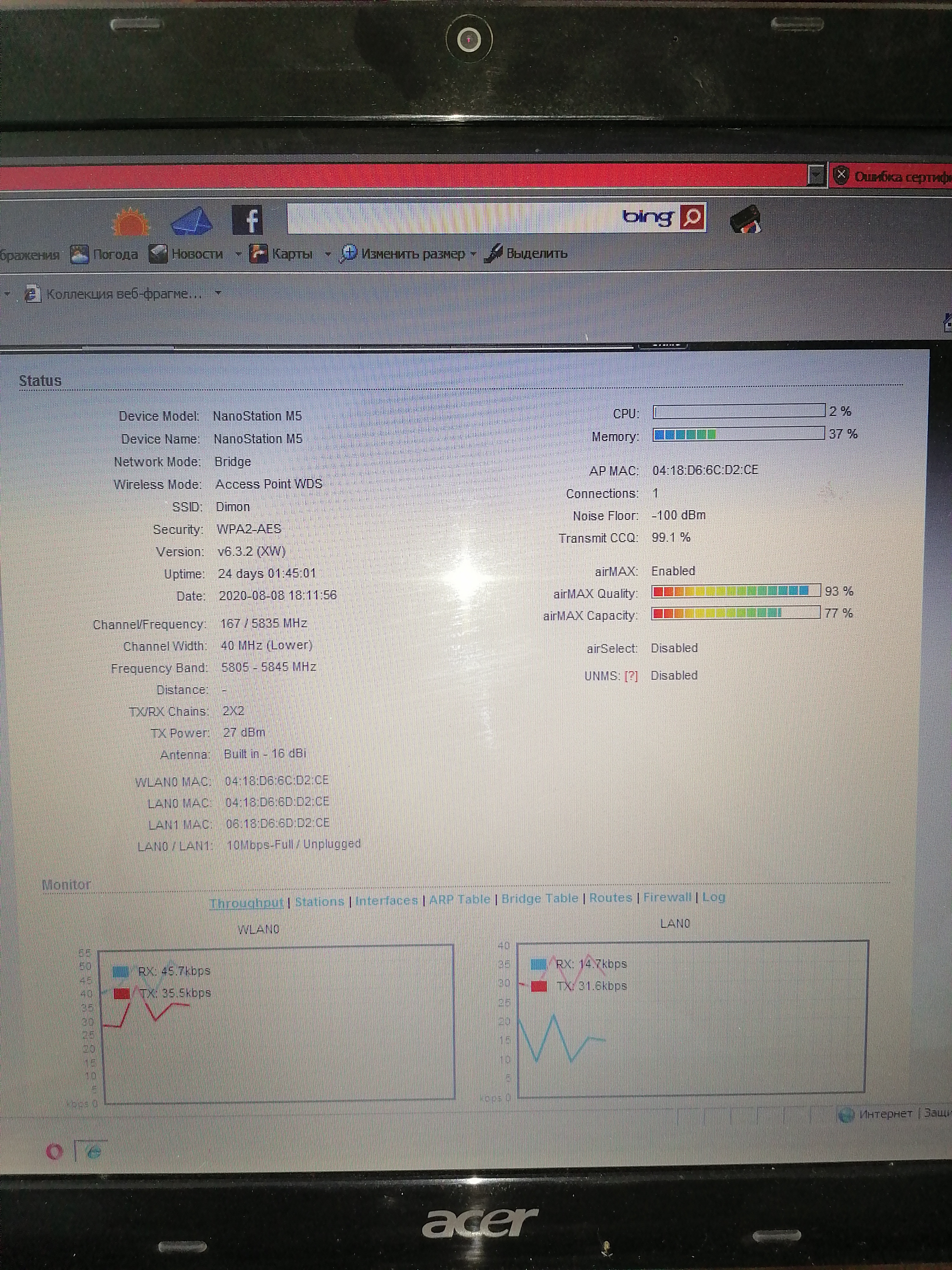The height and width of the screenshot is (1270, 952).
Task: Open the Interfaces monitor link
Action: (x=387, y=901)
